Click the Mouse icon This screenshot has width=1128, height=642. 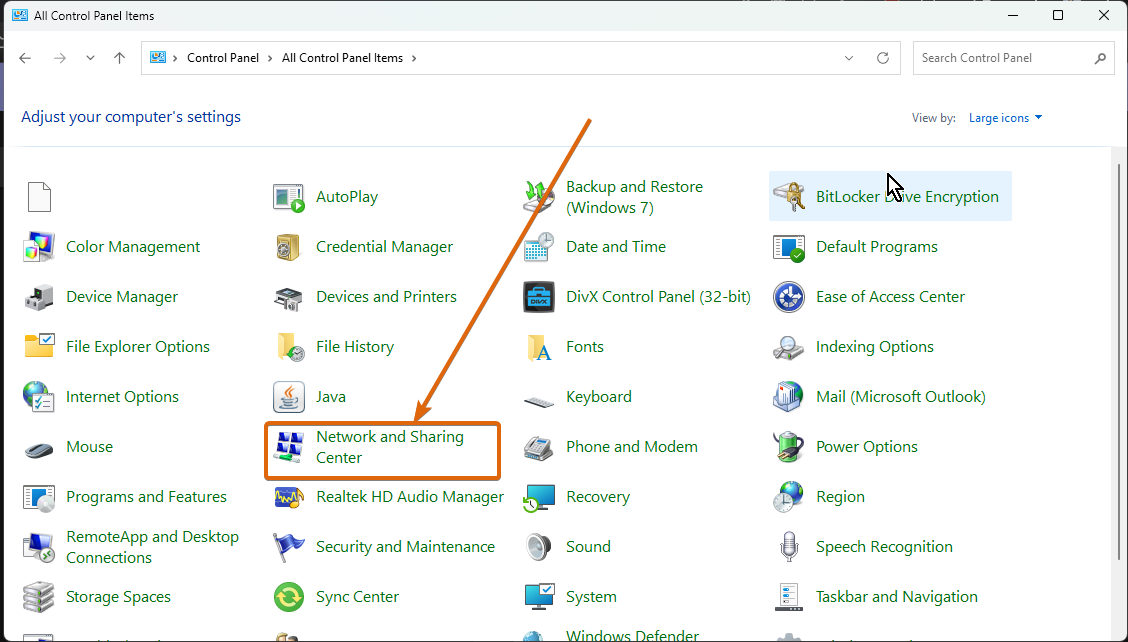39,450
